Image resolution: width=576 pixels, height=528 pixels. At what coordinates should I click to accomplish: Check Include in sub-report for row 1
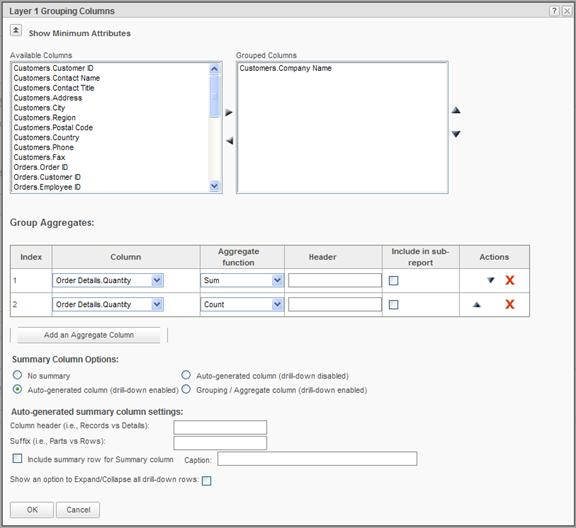(x=393, y=281)
